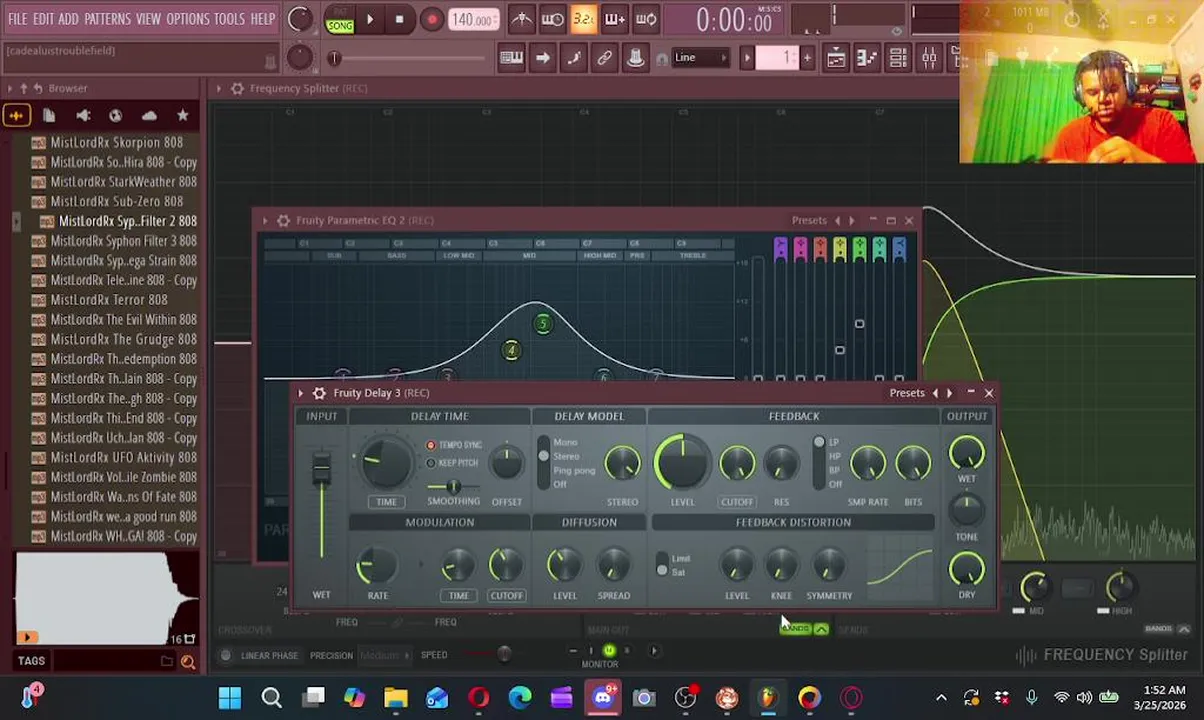Click the TIME button under Delay Time

click(386, 502)
